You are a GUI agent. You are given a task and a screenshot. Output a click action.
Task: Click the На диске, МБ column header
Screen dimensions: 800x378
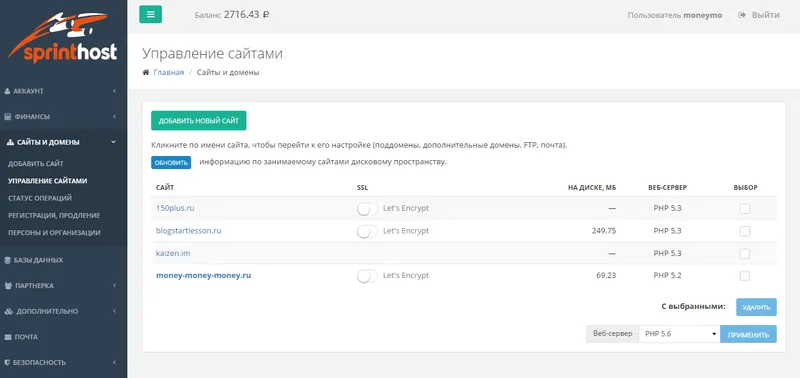pyautogui.click(x=592, y=188)
